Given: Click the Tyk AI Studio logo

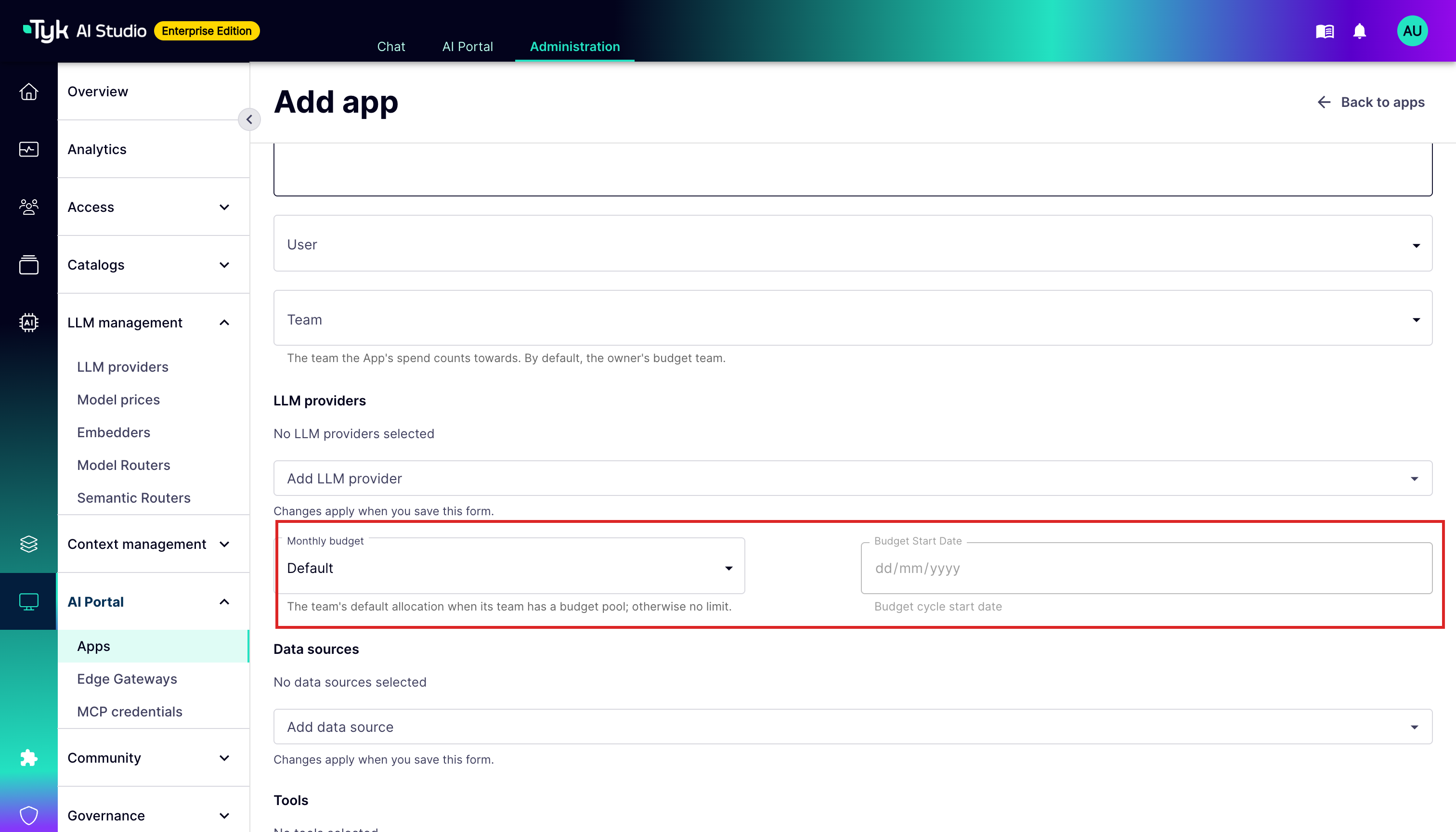Looking at the screenshot, I should tap(85, 31).
